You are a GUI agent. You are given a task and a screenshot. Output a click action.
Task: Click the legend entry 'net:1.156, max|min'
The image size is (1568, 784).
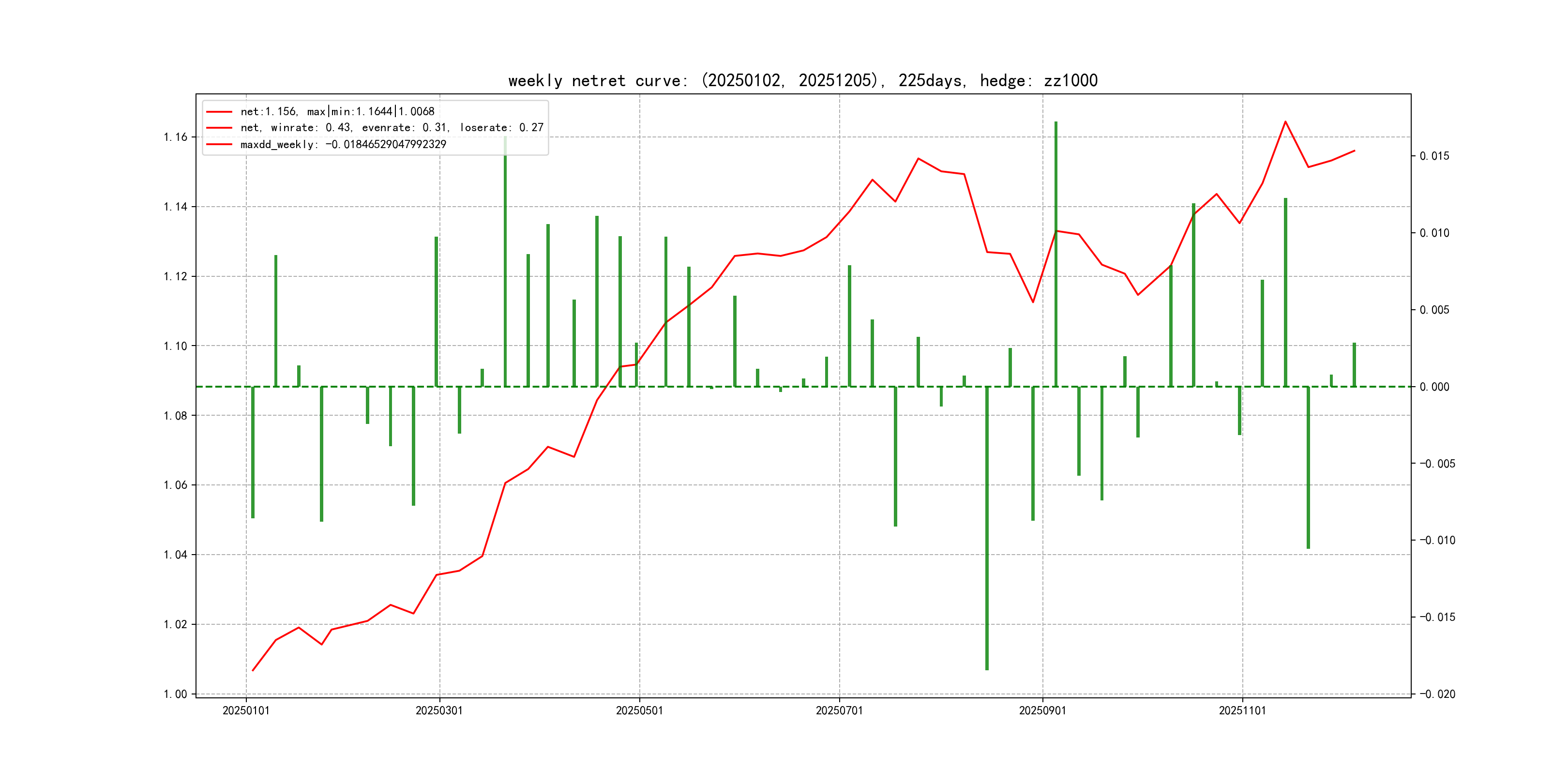click(337, 111)
